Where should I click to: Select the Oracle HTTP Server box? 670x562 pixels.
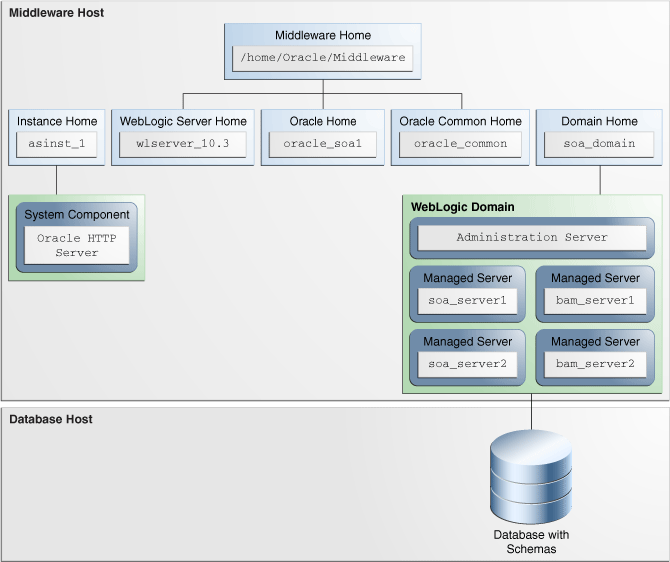pos(76,245)
